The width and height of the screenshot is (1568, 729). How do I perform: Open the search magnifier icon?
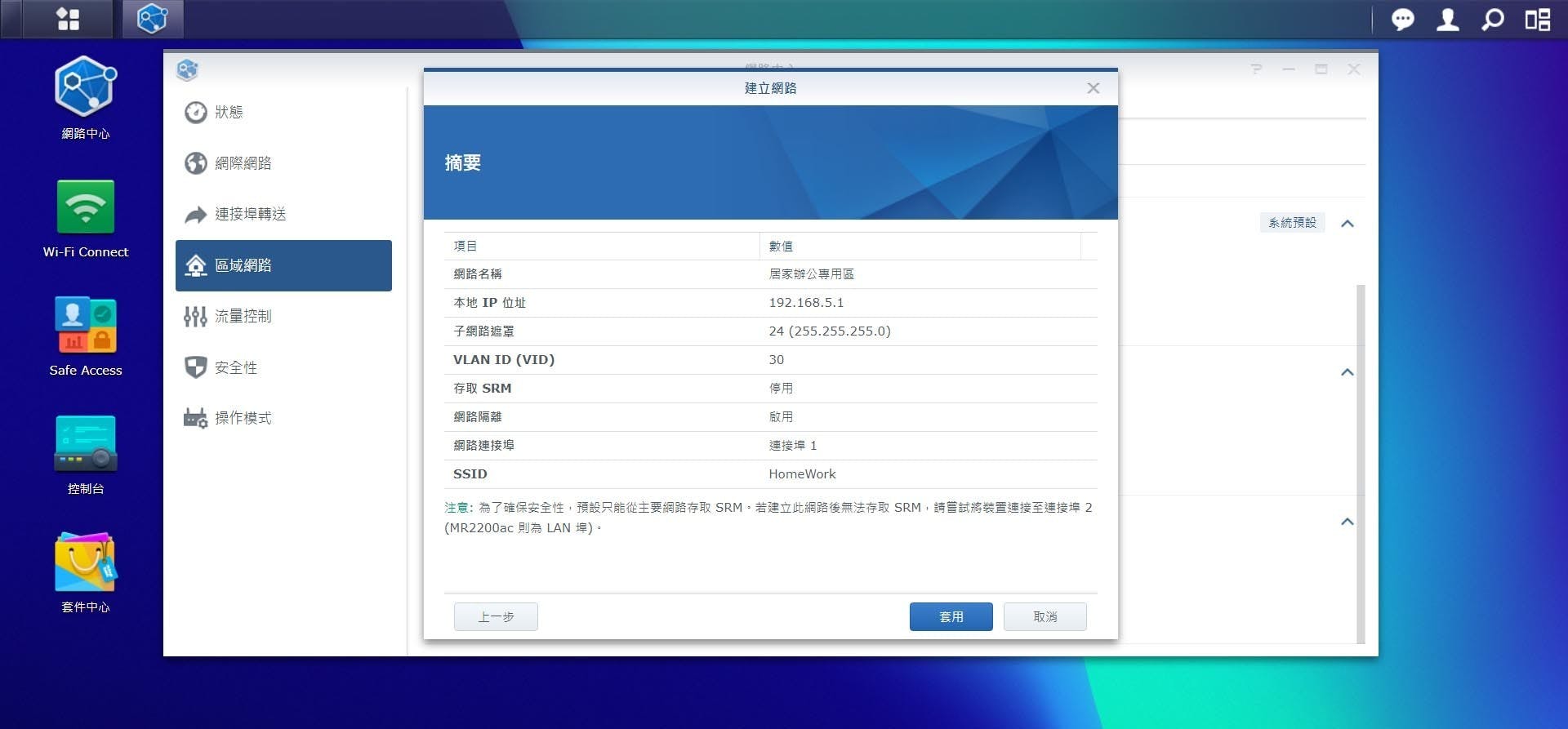(1493, 19)
